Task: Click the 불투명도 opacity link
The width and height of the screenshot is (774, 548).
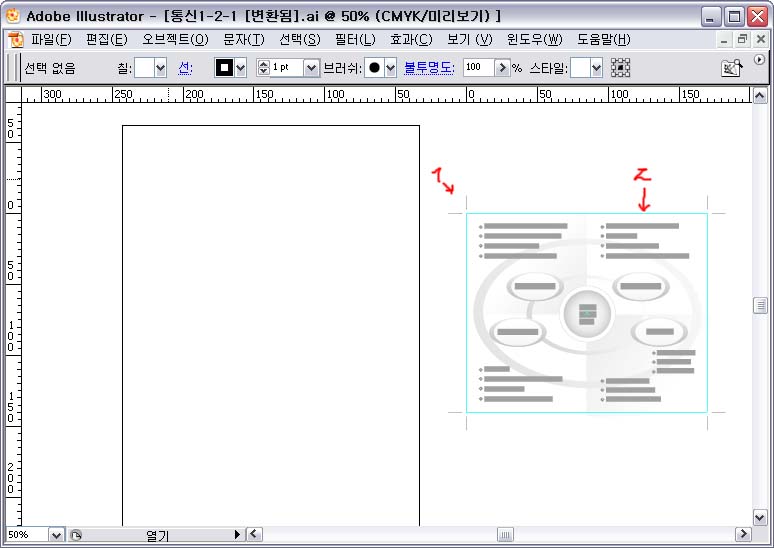Action: point(429,68)
